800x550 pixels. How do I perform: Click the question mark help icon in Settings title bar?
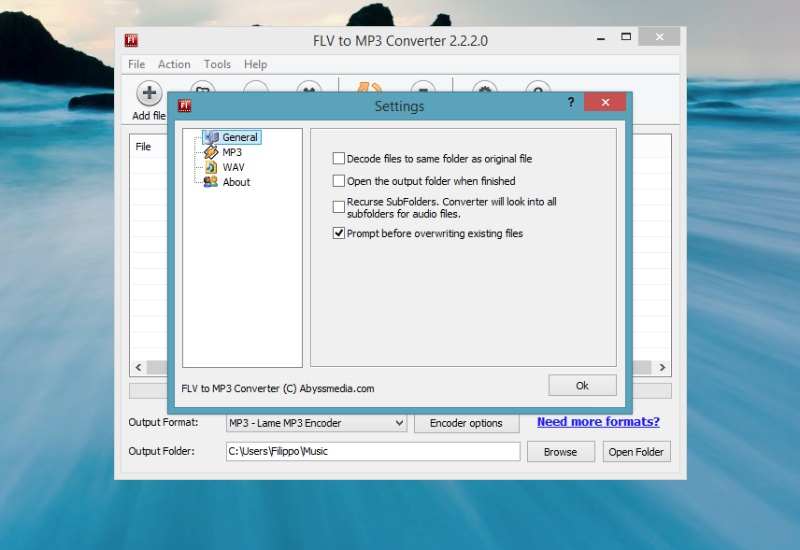[569, 102]
